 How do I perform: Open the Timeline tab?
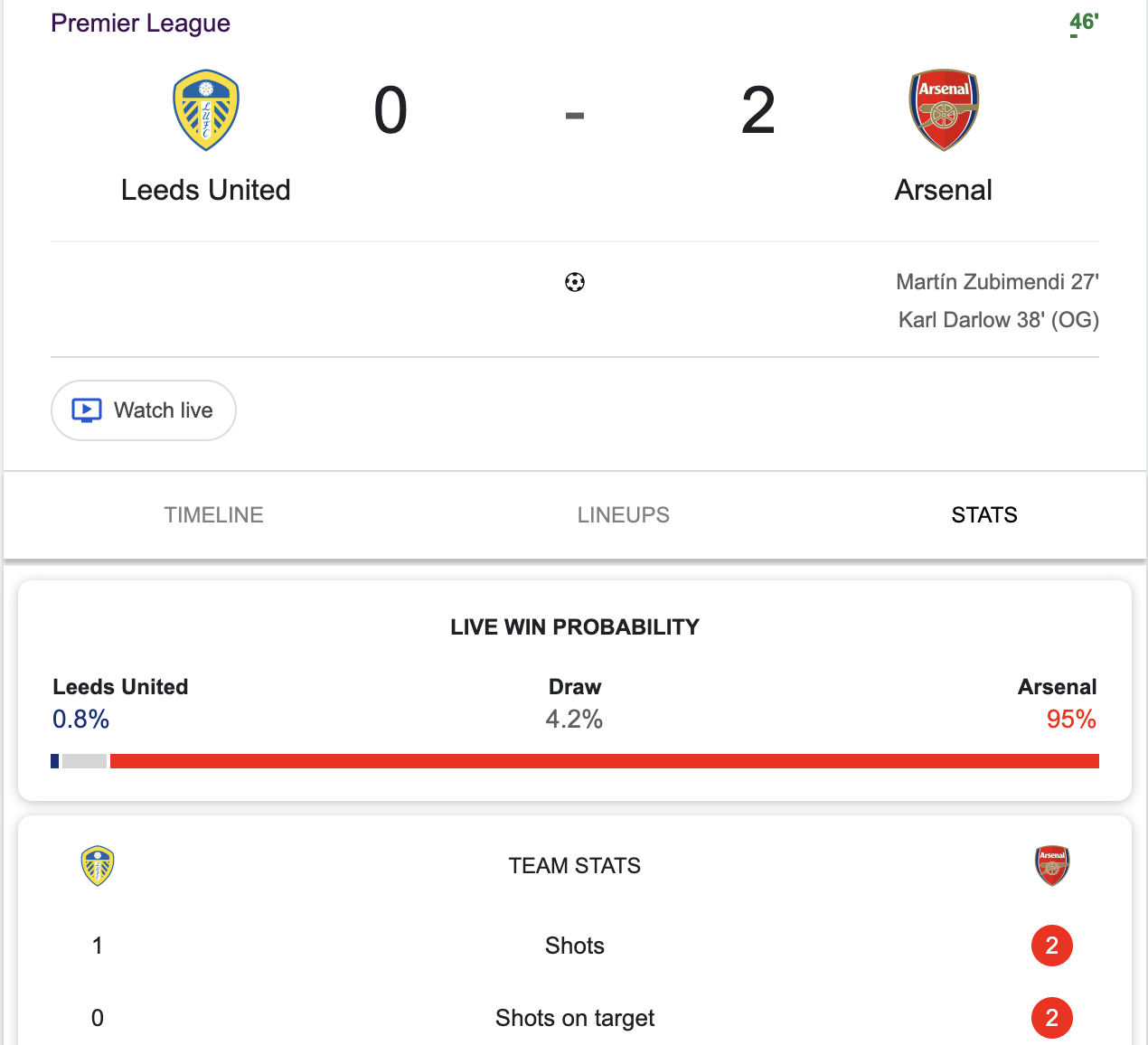pos(213,515)
